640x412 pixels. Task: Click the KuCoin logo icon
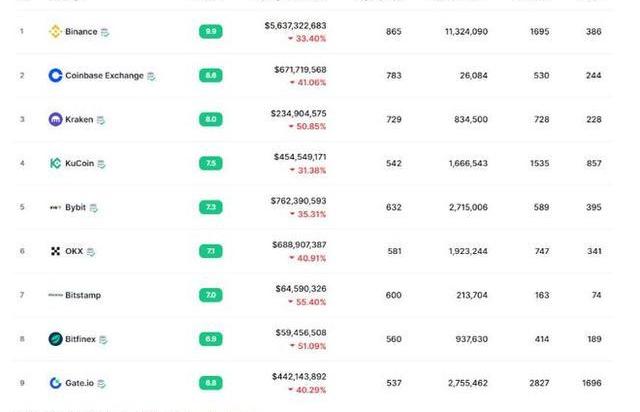(56, 163)
